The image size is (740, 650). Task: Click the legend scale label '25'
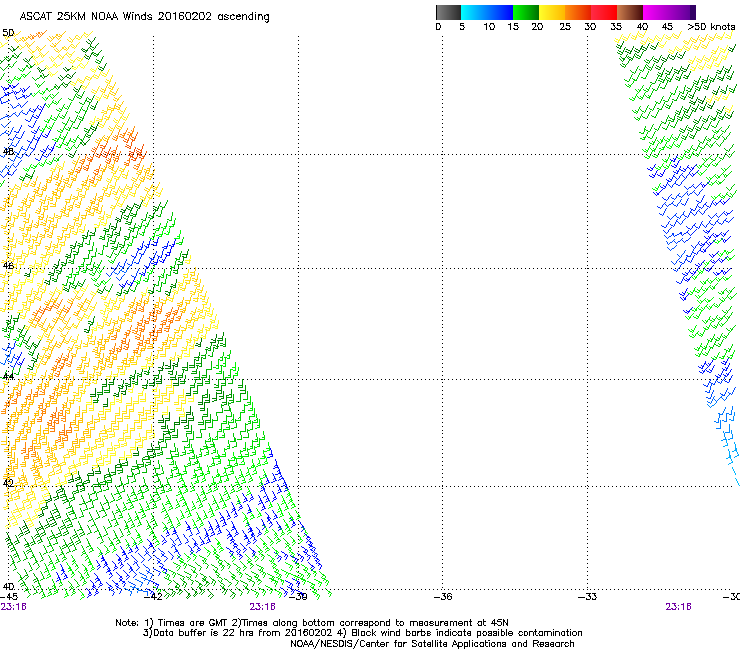(565, 27)
